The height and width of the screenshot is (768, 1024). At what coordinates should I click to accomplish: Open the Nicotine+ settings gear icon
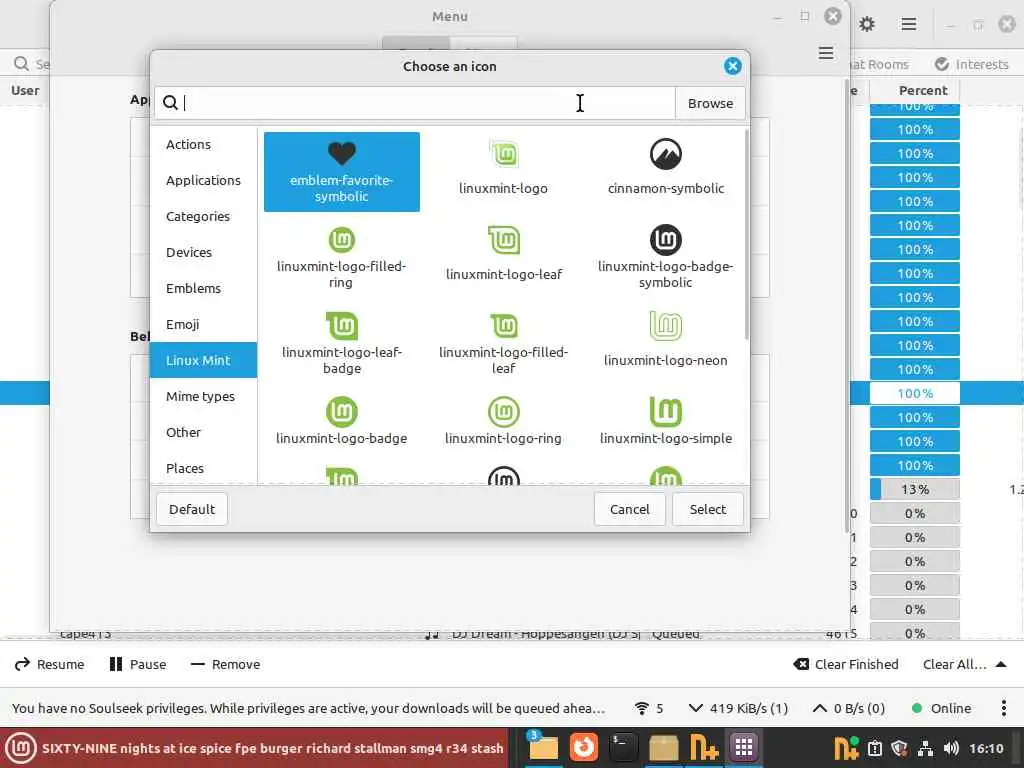(x=867, y=24)
